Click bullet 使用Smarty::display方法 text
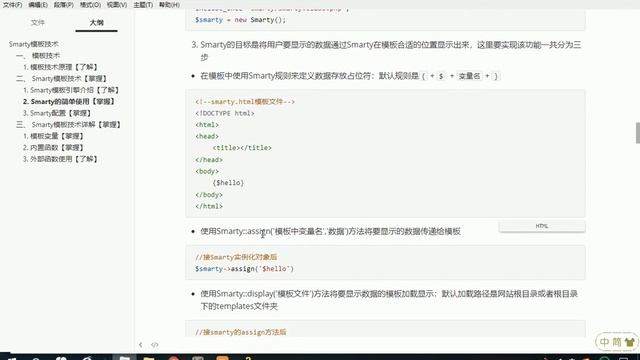 389,300
